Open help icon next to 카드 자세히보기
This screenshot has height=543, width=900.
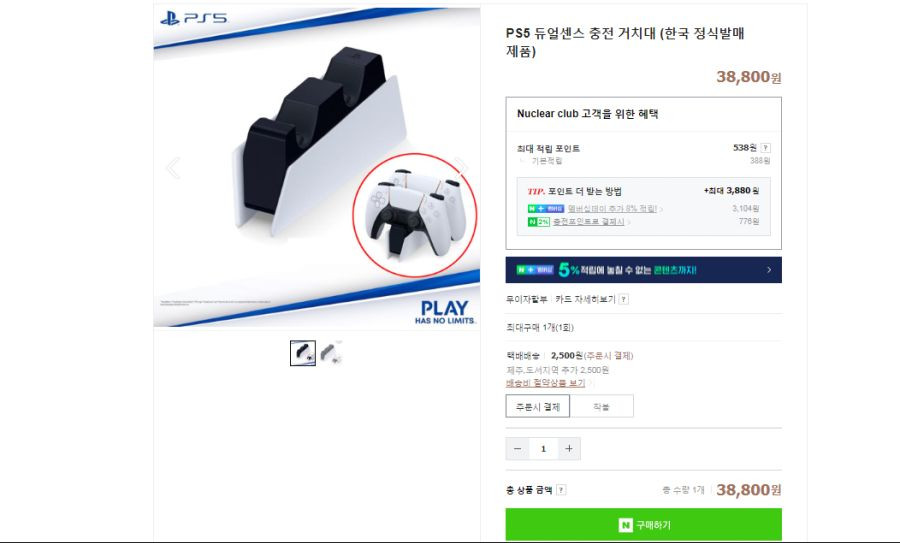624,299
